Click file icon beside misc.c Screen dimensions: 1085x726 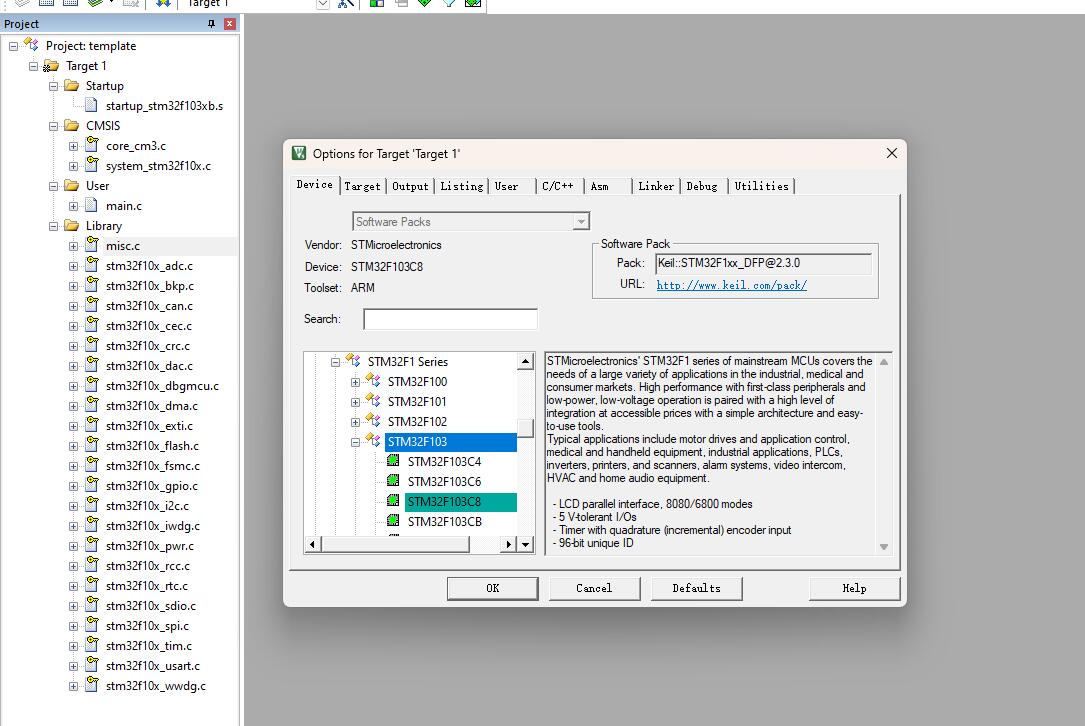click(91, 244)
